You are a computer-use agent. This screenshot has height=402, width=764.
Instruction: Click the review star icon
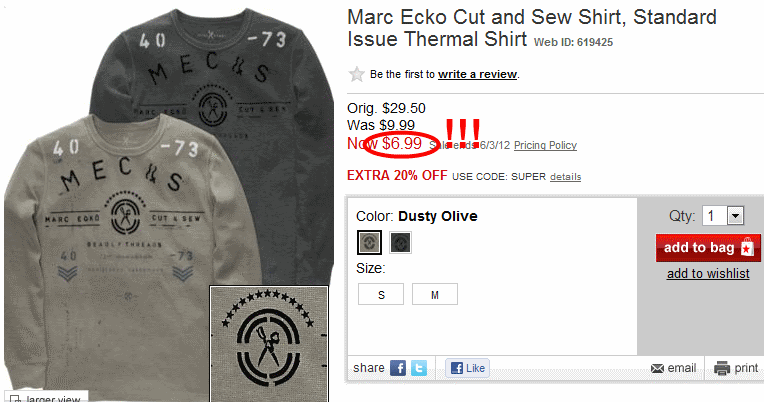click(356, 74)
